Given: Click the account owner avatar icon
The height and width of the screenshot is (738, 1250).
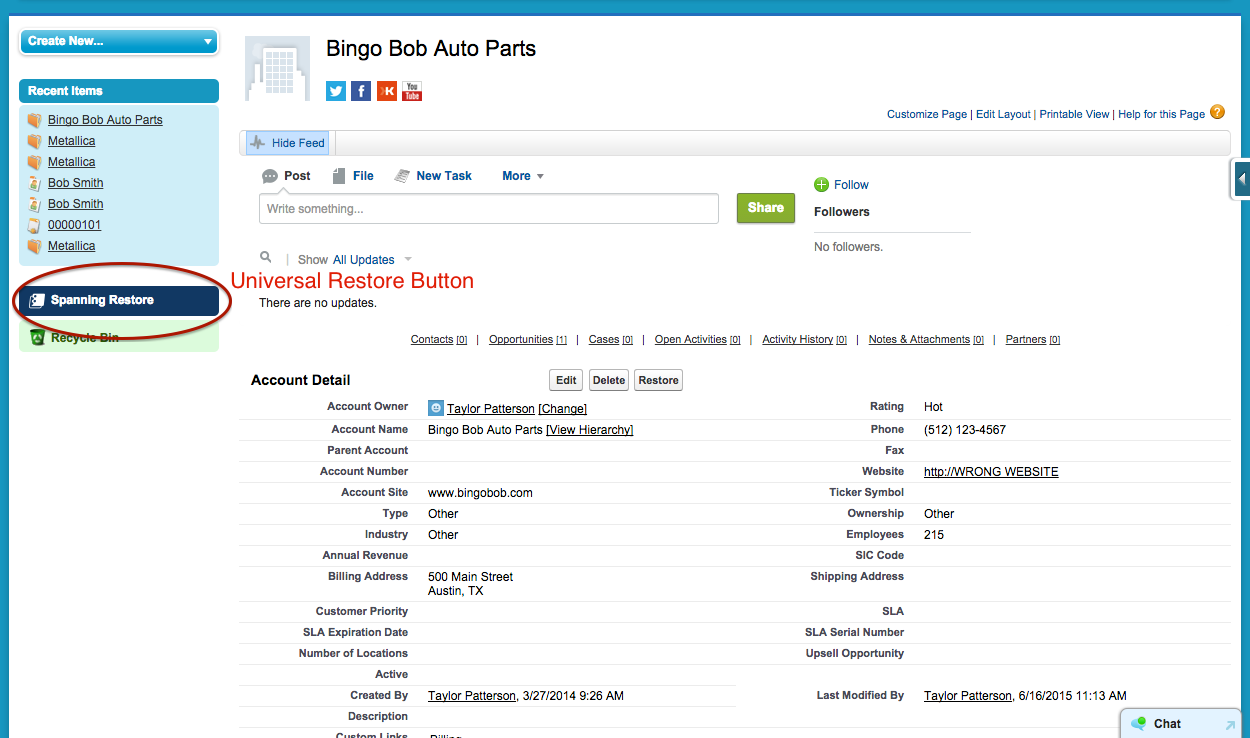Looking at the screenshot, I should pyautogui.click(x=435, y=408).
